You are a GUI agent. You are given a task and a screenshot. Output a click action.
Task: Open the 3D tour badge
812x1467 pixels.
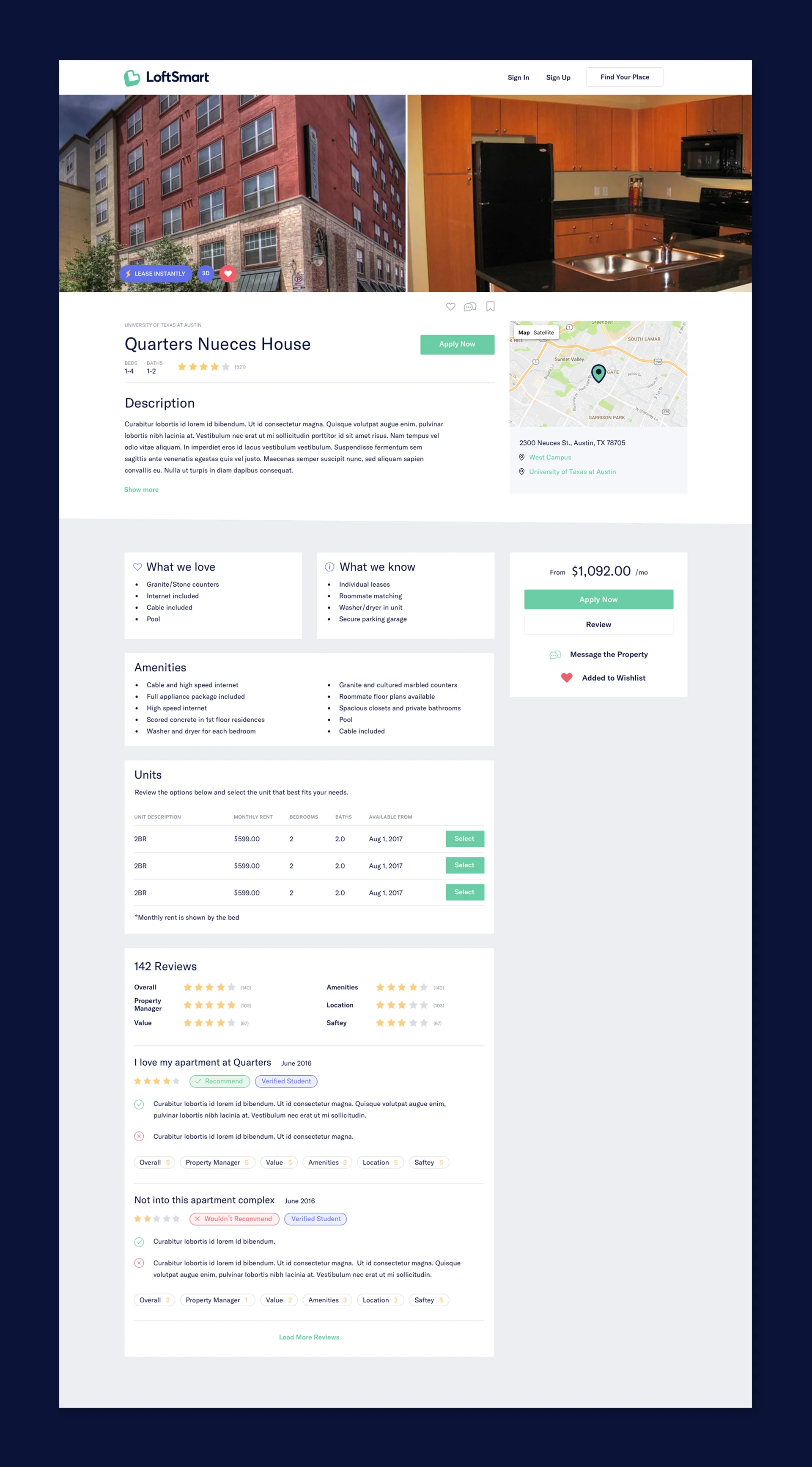coord(206,273)
